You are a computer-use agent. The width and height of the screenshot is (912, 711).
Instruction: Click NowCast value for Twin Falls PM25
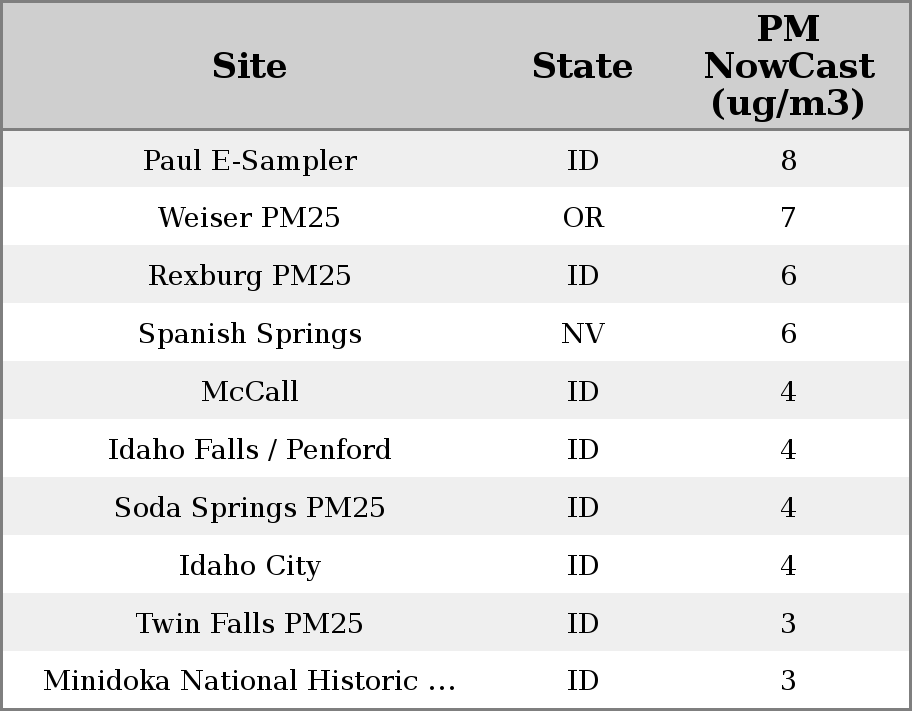pos(788,624)
